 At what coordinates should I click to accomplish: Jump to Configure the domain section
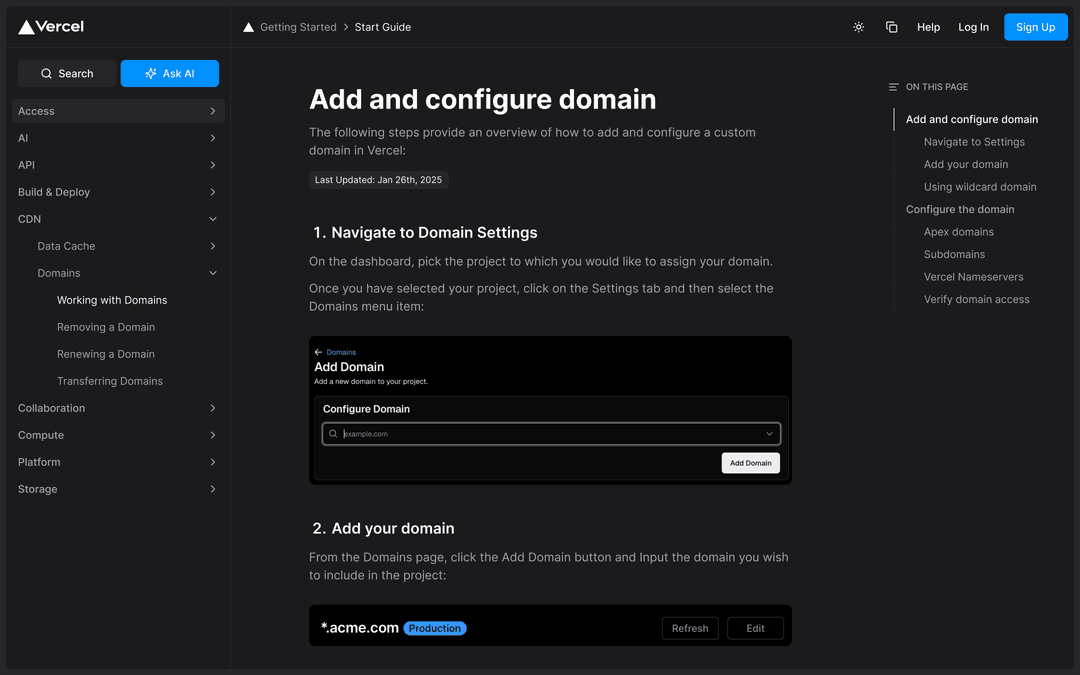coord(959,209)
